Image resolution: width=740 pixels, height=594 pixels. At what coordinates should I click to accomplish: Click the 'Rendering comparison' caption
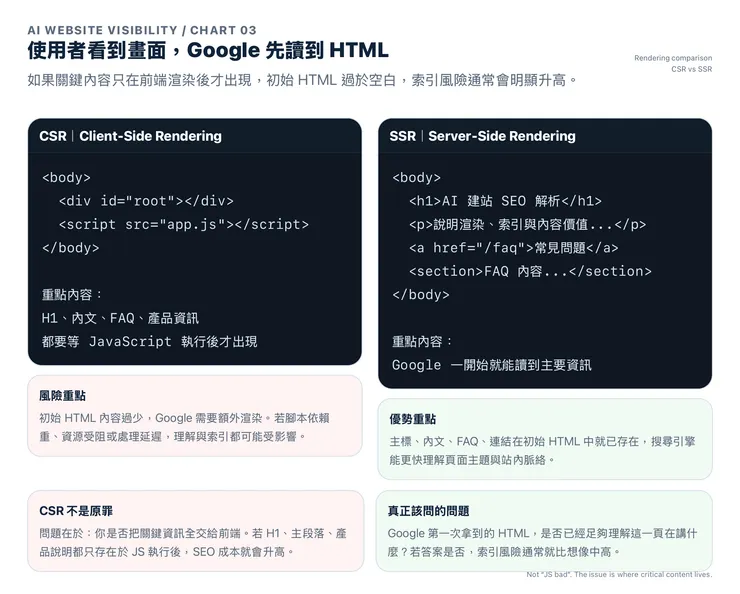673,58
